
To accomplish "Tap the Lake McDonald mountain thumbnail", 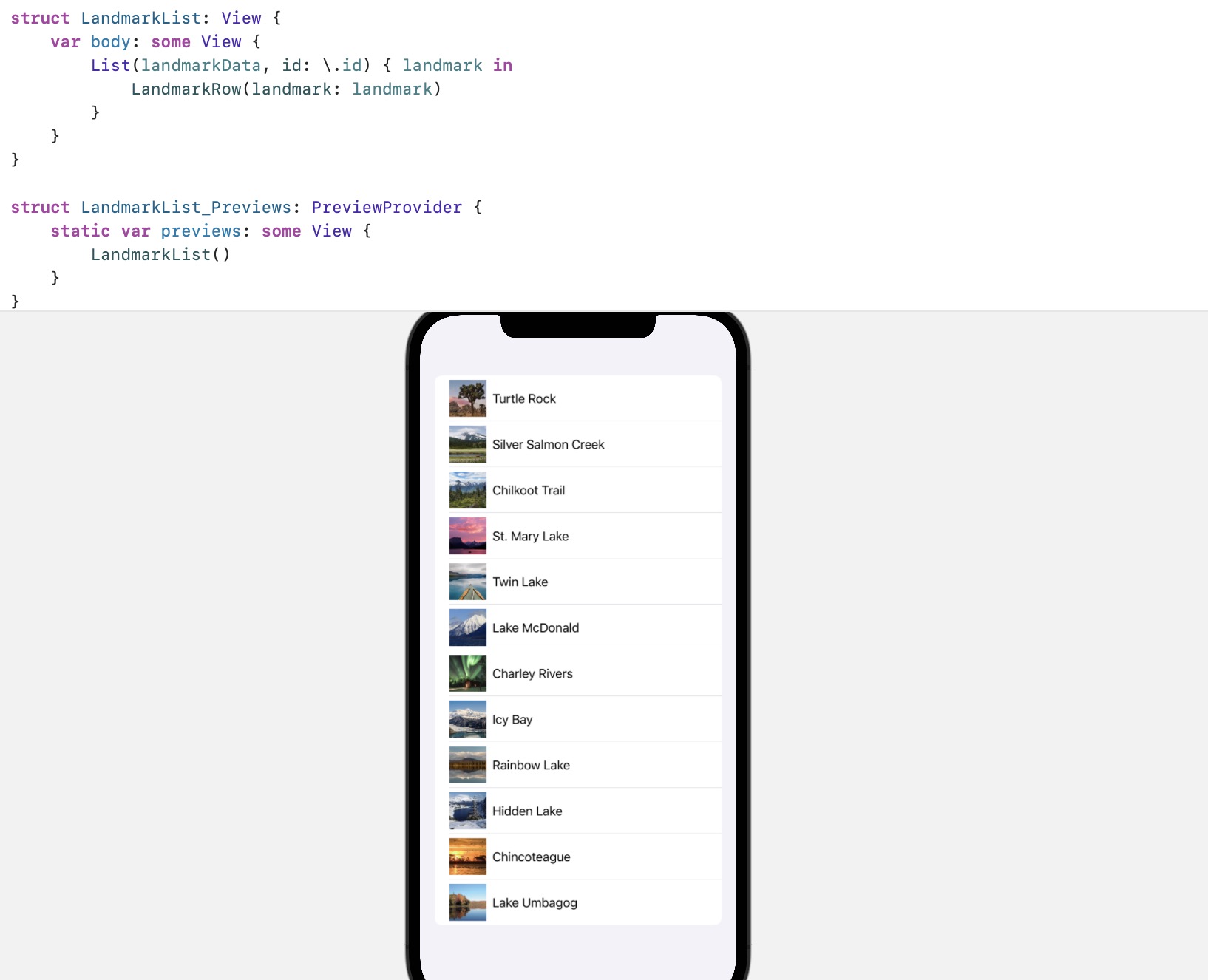I will (x=468, y=627).
